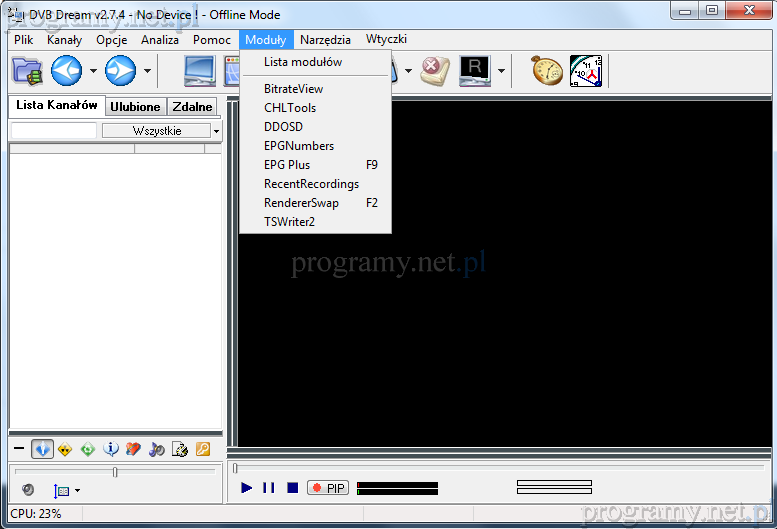
Task: Select the EPG Plus module entry
Action: (287, 165)
